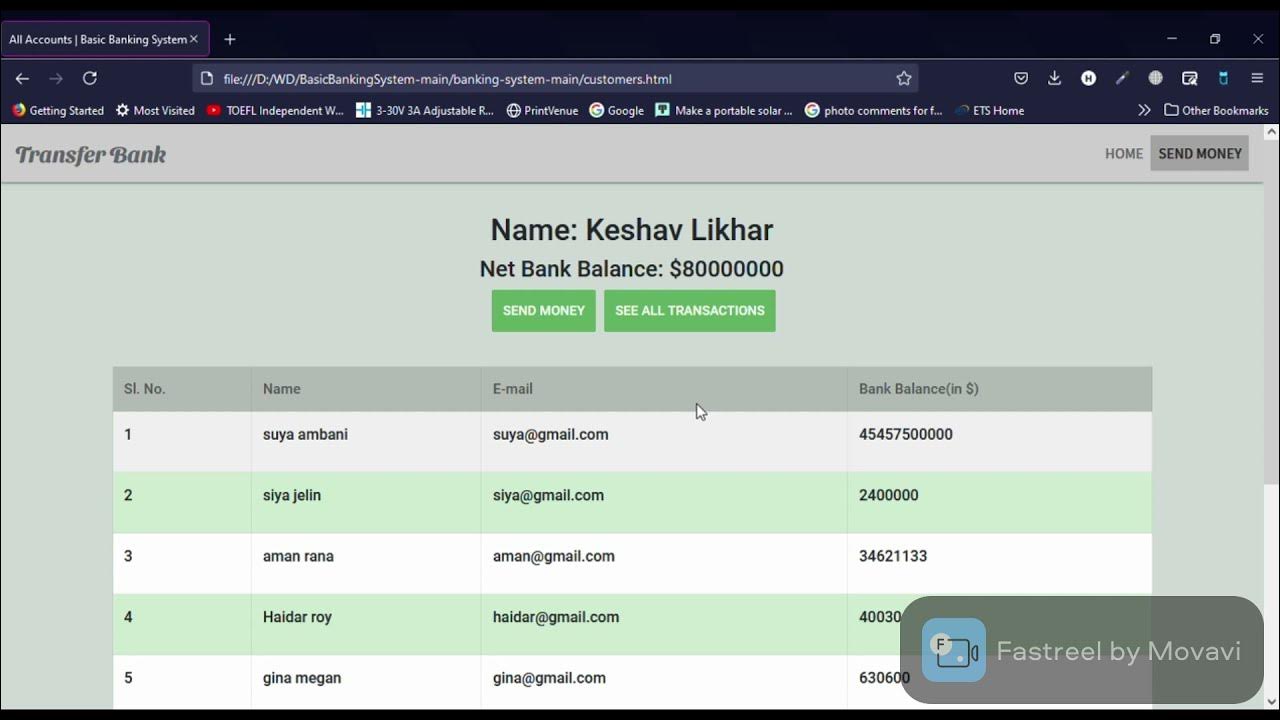This screenshot has height=720, width=1280.
Task: Click the green SEND MONEY button
Action: tap(544, 311)
